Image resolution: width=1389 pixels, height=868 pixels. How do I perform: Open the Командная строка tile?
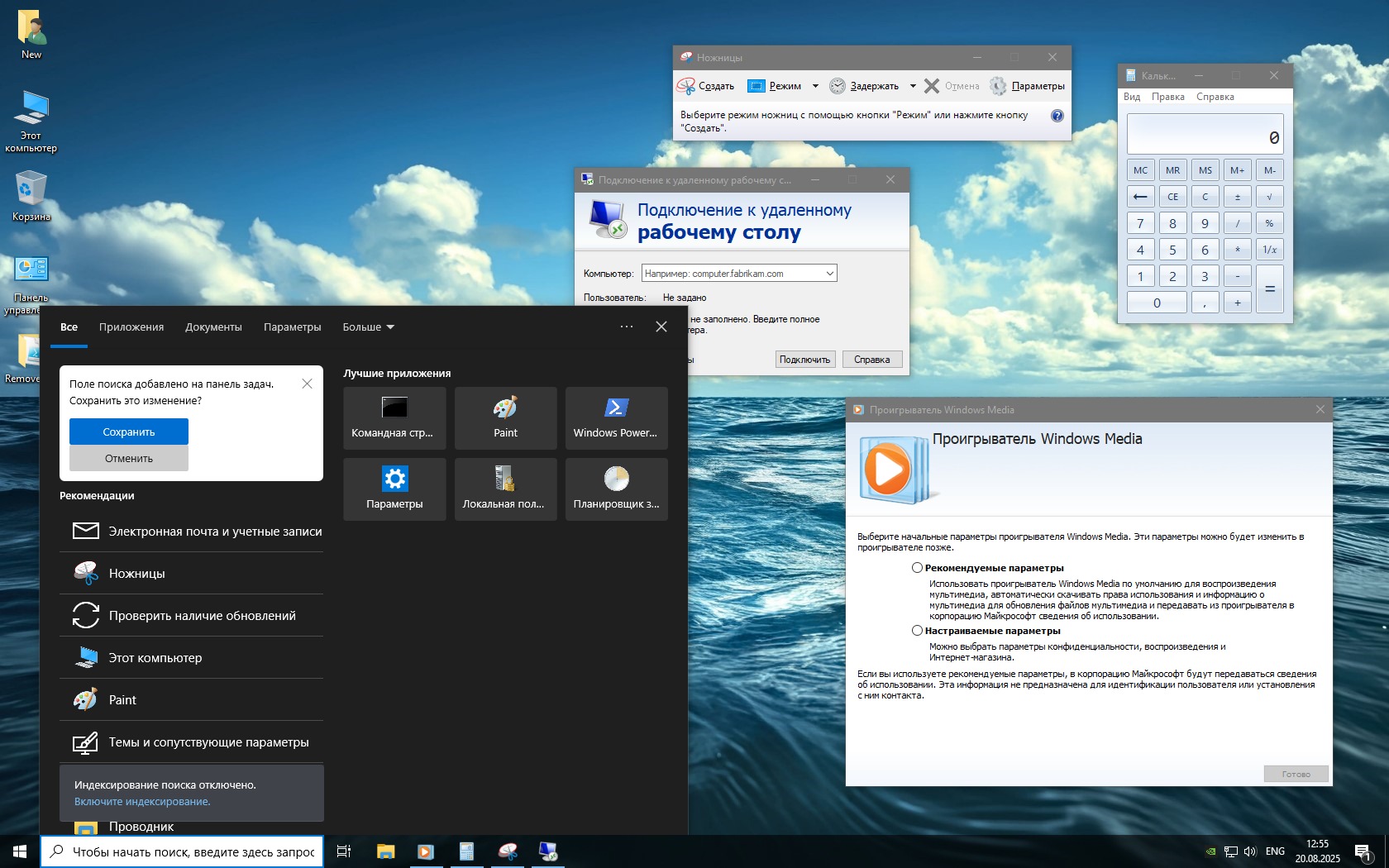coord(394,417)
